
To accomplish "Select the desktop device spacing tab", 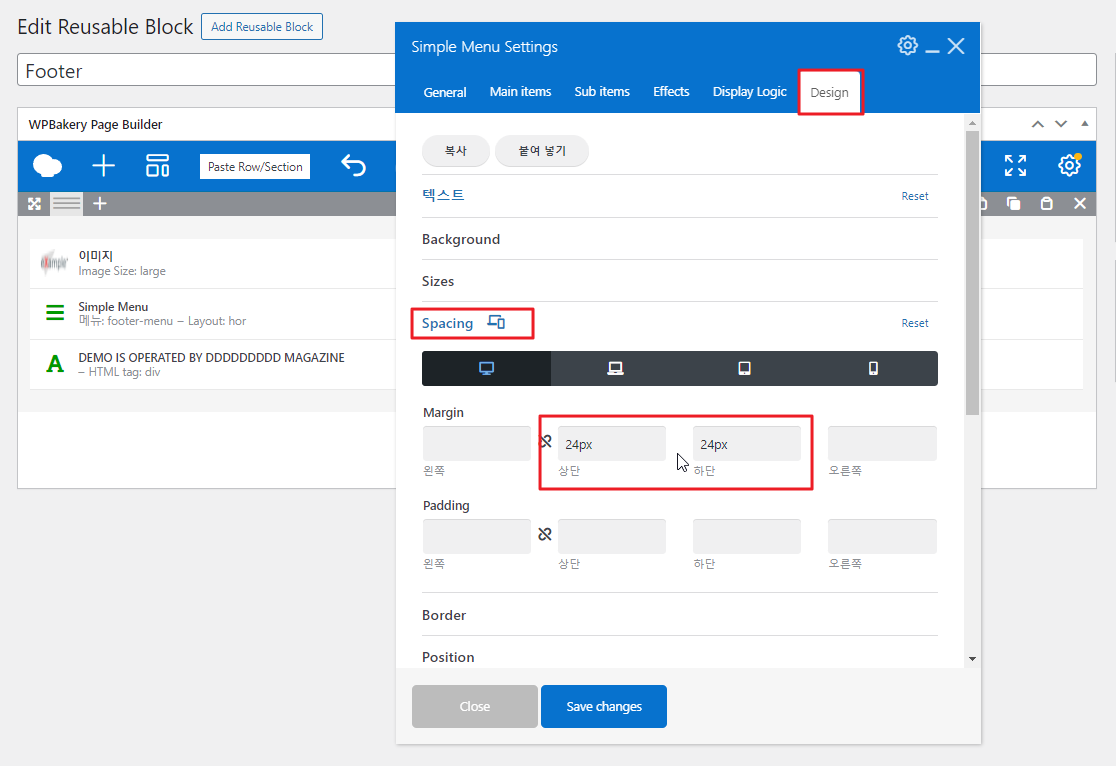I will (486, 368).
